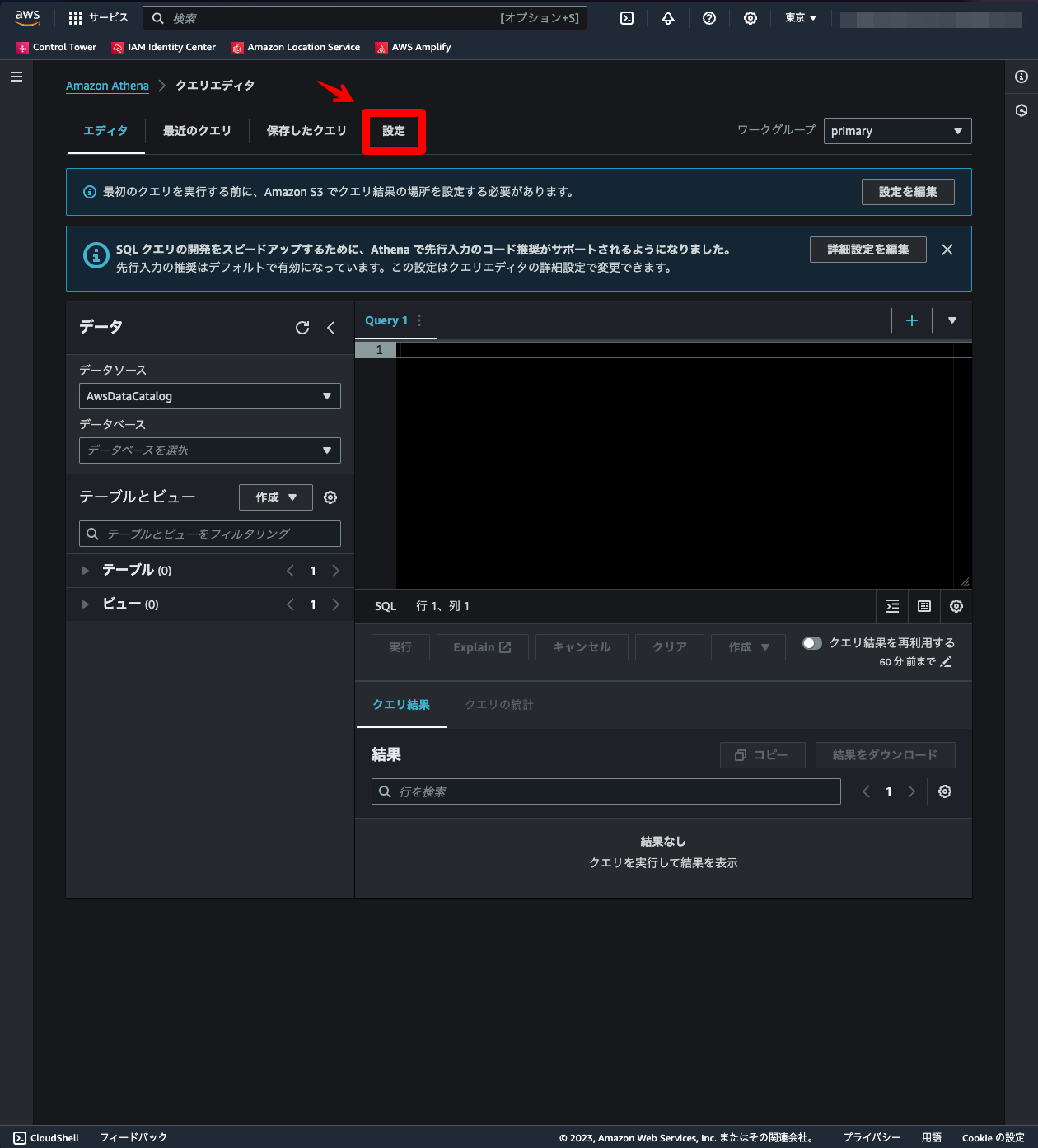Format the SQL query icon

coord(892,606)
